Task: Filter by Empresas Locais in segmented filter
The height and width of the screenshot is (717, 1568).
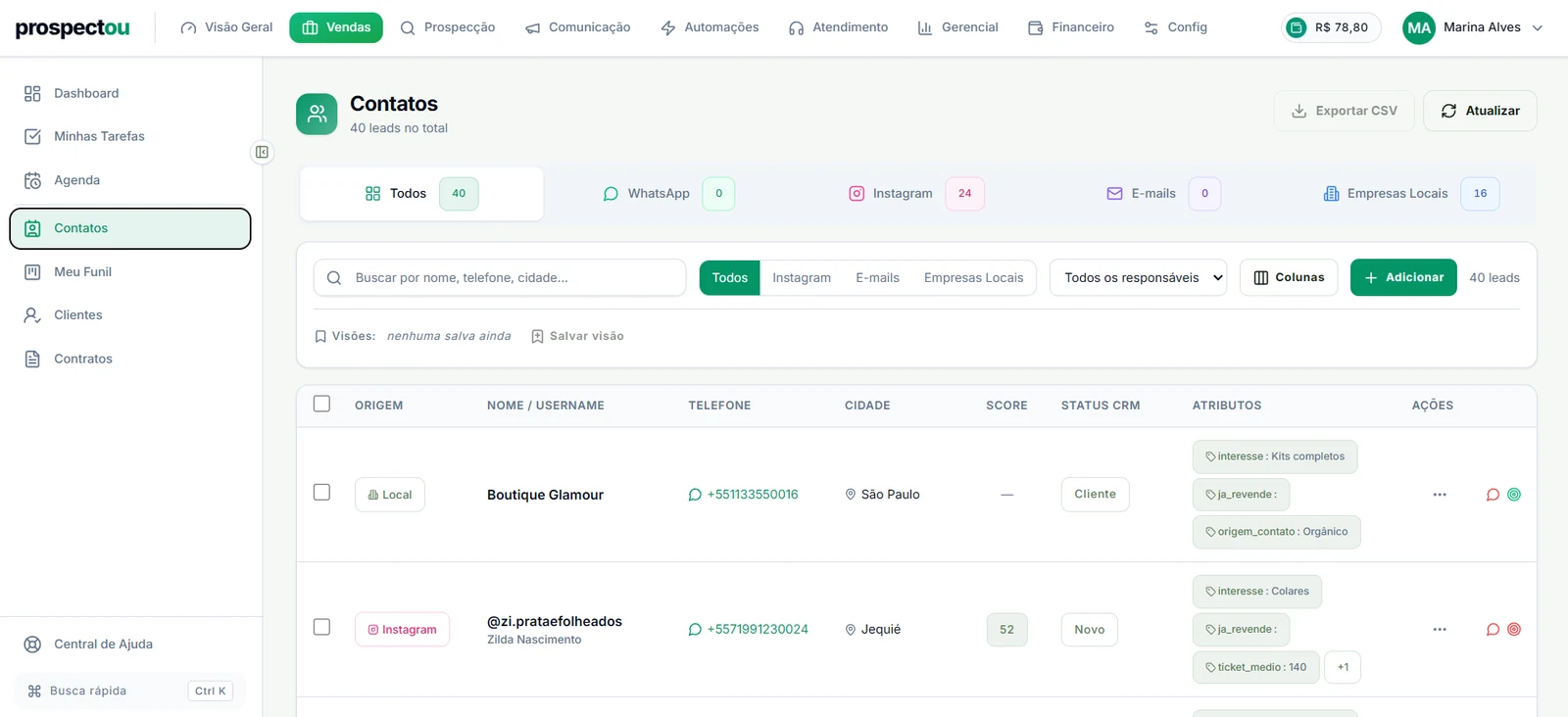Action: point(973,277)
